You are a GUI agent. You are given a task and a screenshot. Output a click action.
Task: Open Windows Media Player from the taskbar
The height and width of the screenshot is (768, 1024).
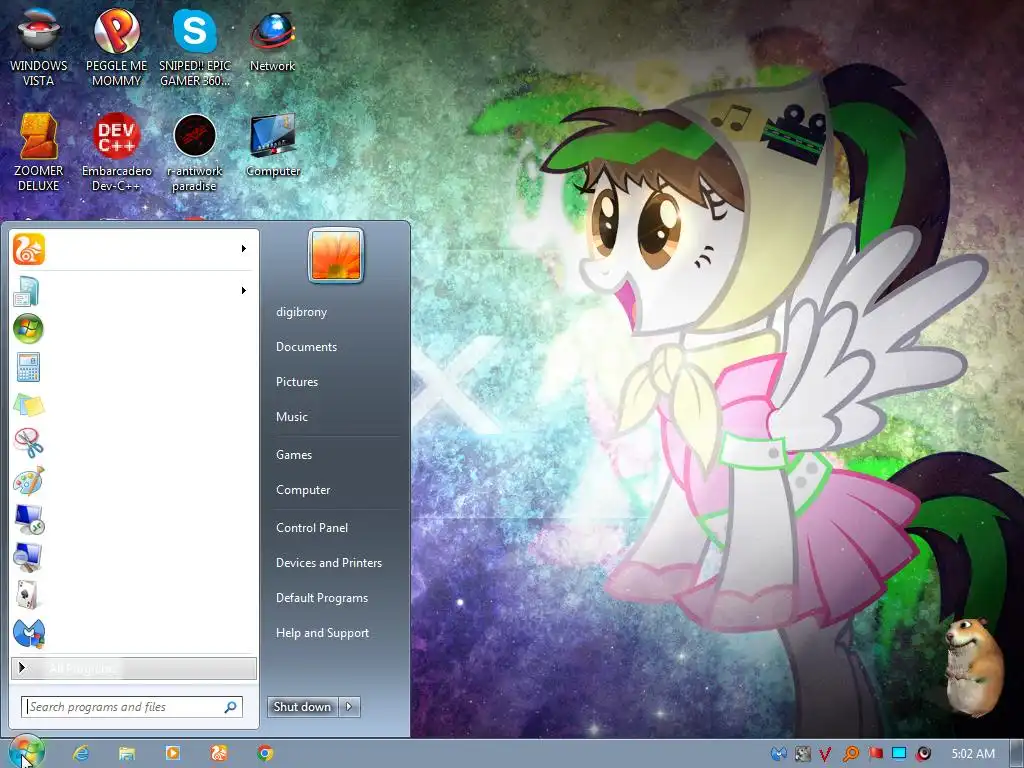click(172, 753)
